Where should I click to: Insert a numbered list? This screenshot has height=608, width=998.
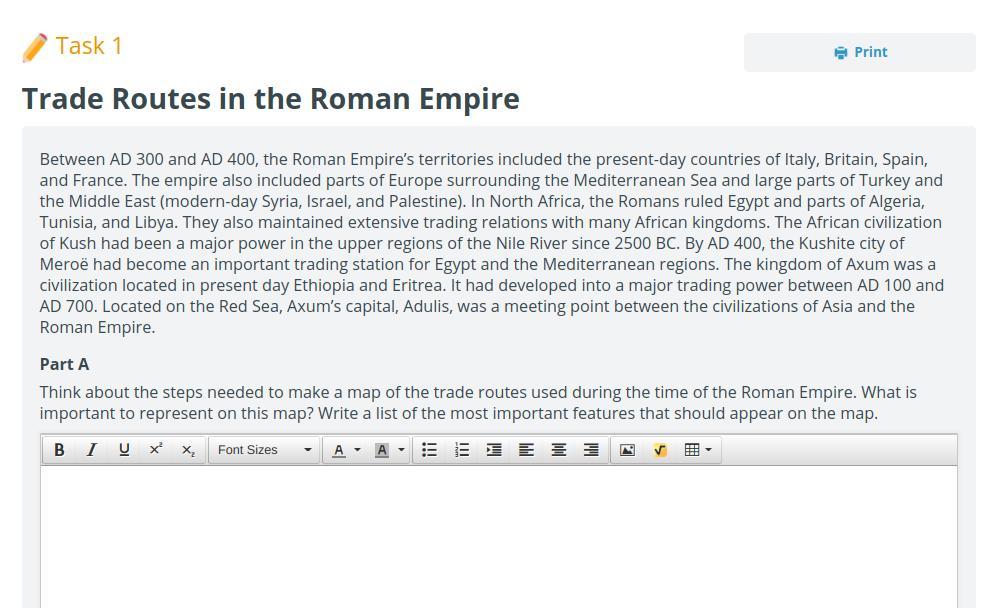click(462, 450)
